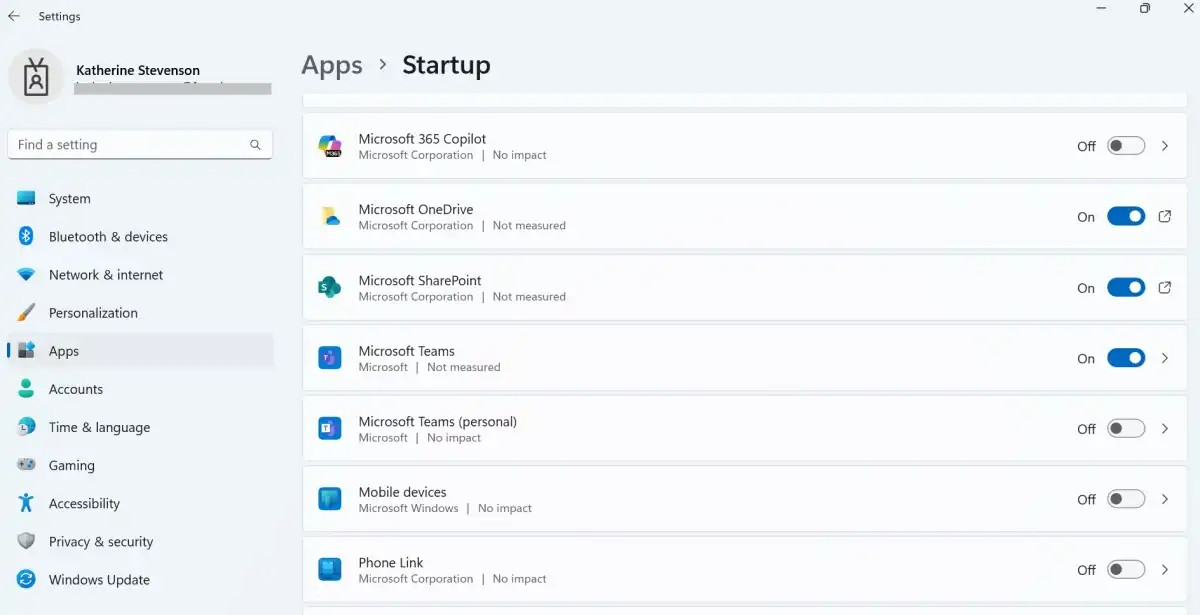
Task: Click the Phone Link app icon
Action: click(330, 570)
